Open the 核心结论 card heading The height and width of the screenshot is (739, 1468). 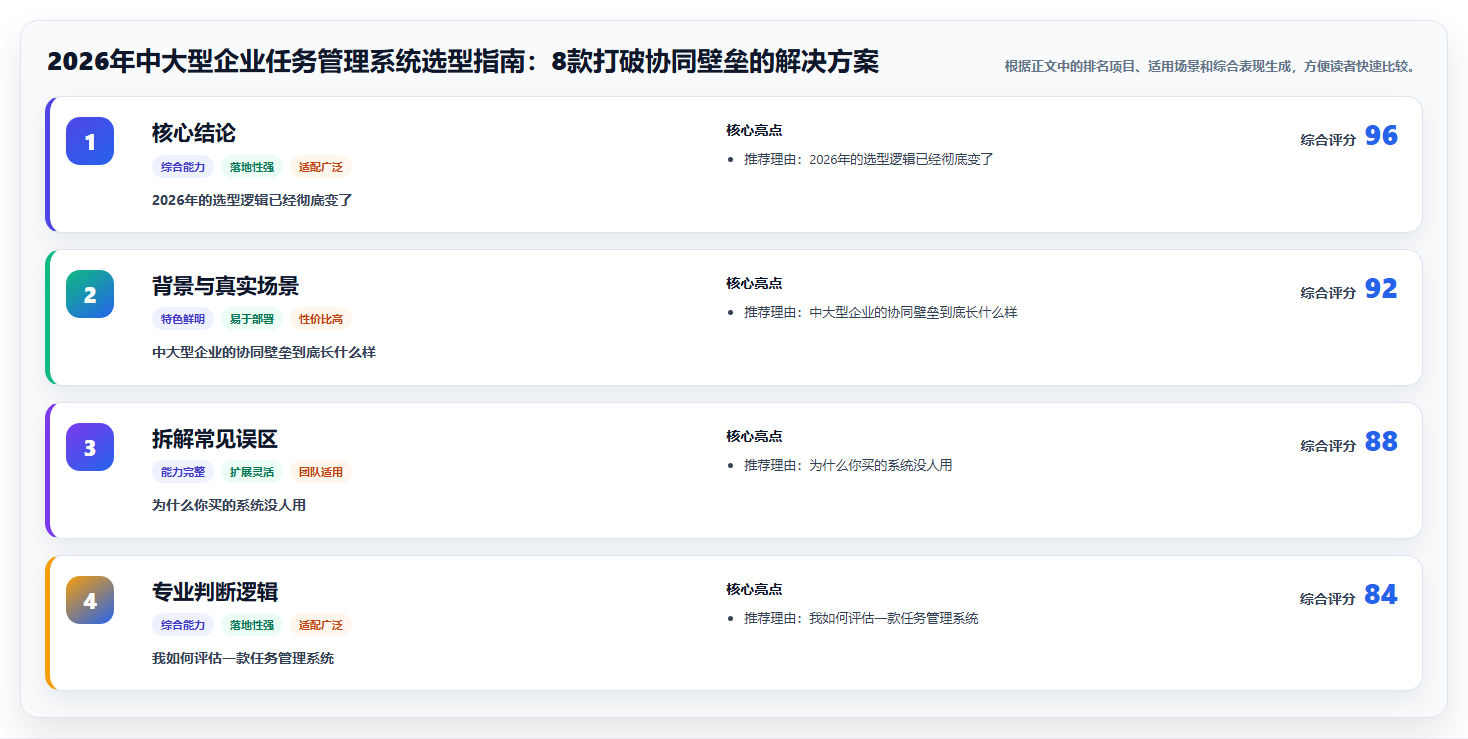(194, 133)
